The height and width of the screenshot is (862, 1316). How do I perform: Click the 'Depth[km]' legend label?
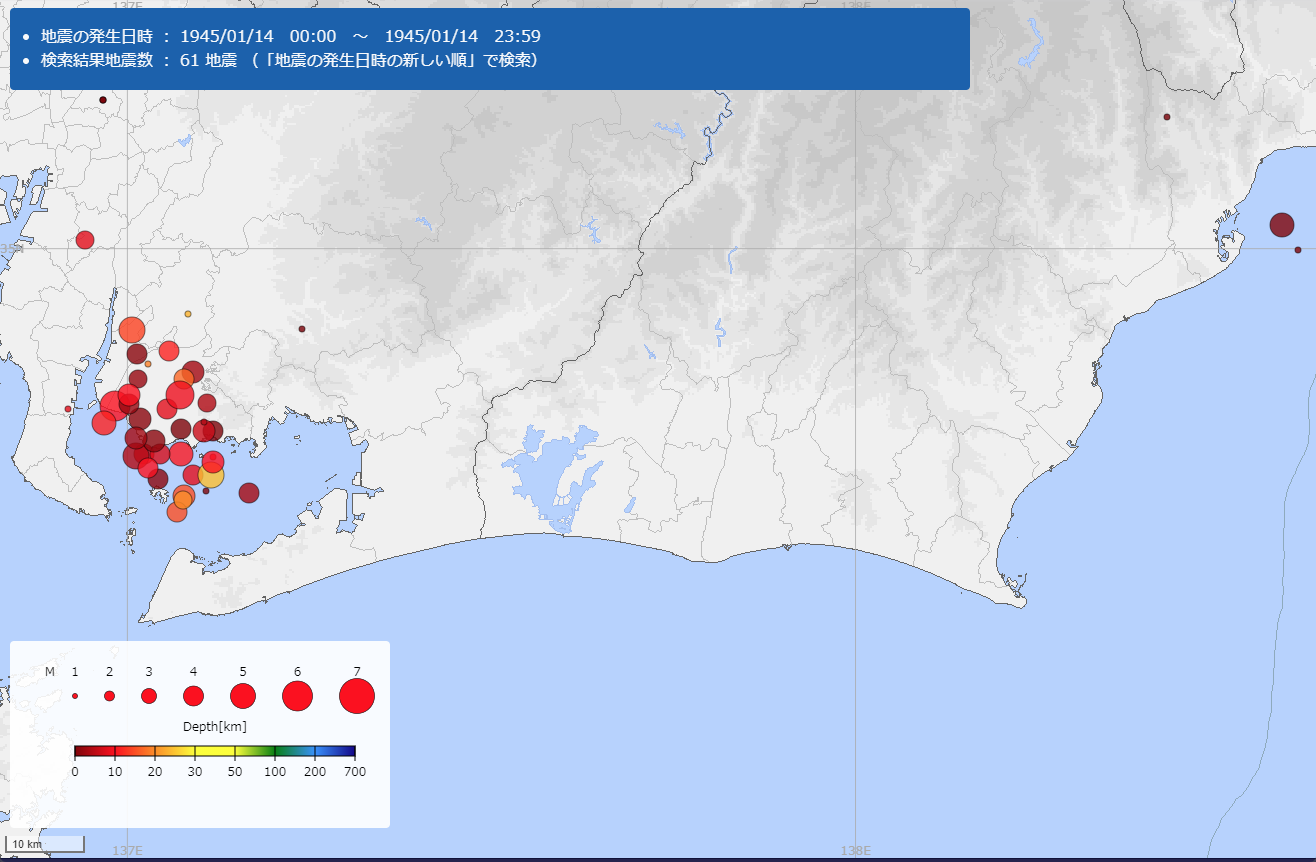pyautogui.click(x=215, y=726)
